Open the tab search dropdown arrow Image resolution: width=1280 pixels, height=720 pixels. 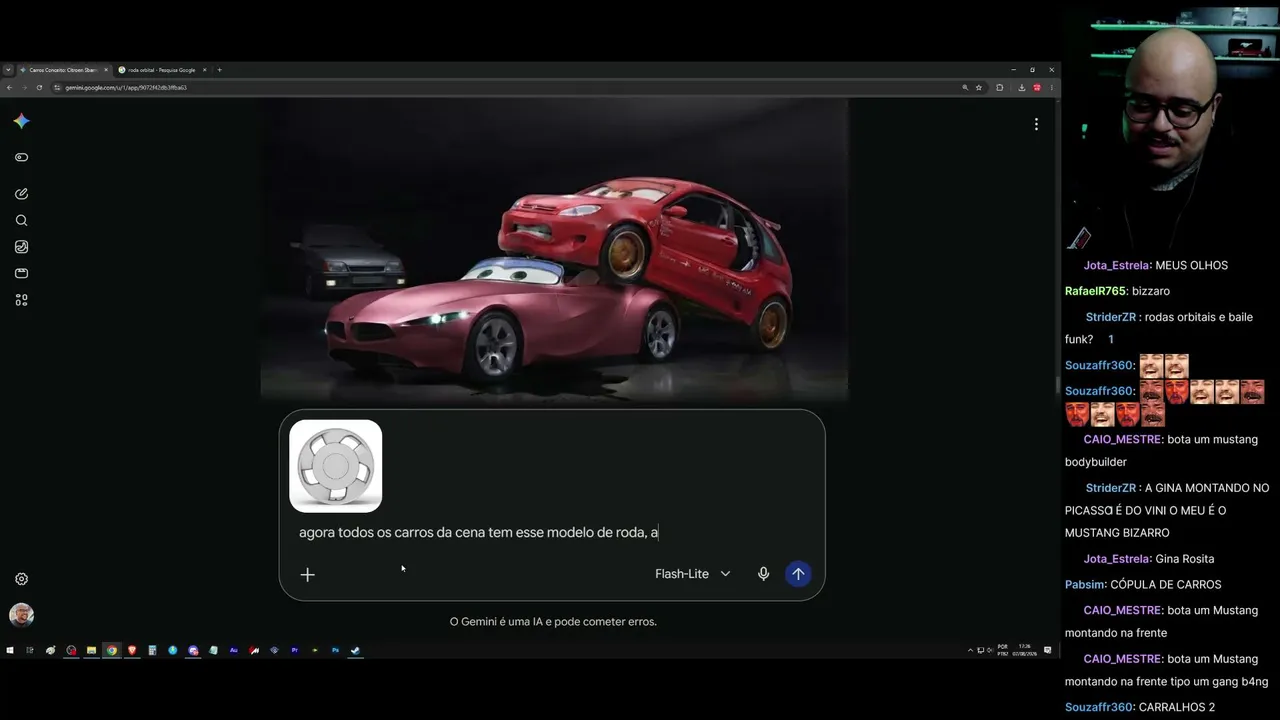(x=8, y=70)
